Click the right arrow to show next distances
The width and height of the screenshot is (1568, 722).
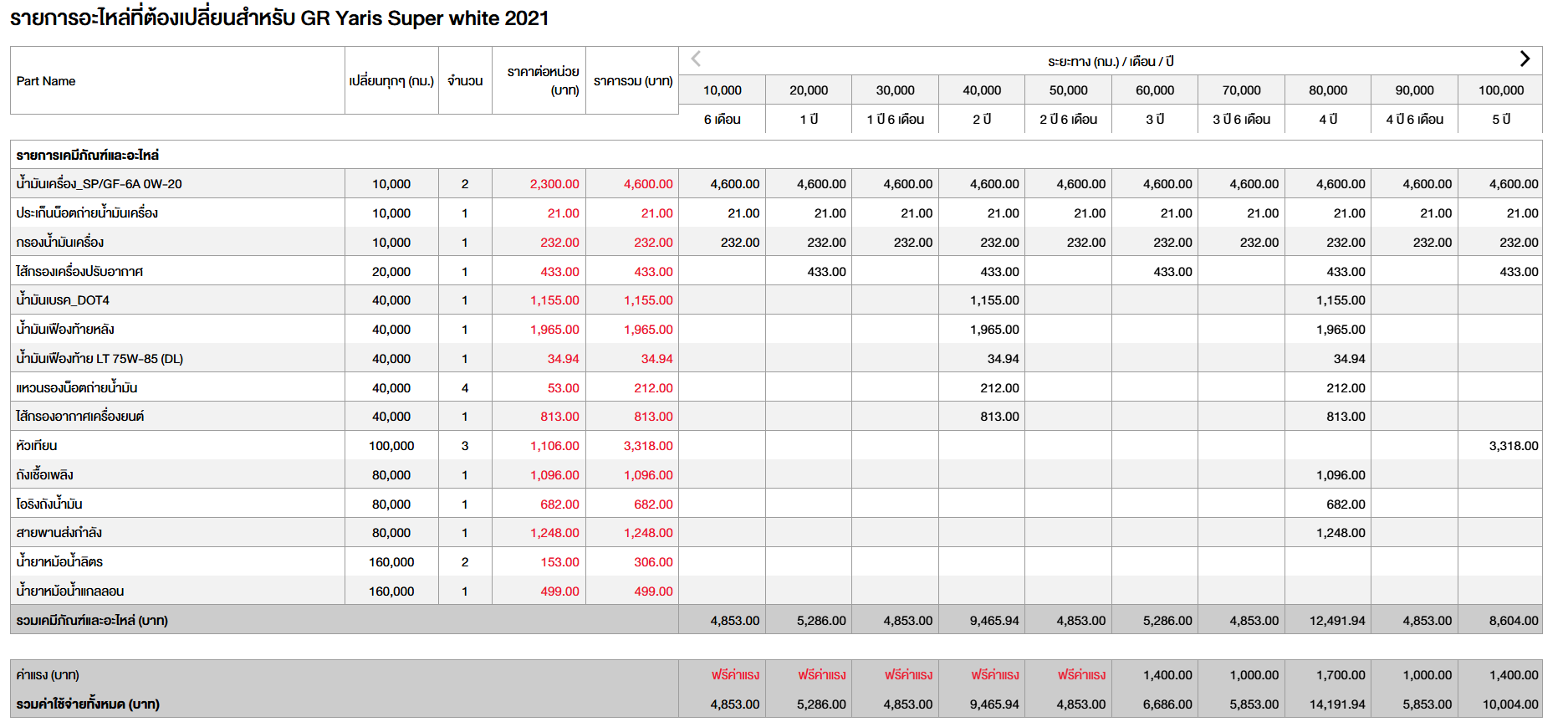(x=1525, y=59)
